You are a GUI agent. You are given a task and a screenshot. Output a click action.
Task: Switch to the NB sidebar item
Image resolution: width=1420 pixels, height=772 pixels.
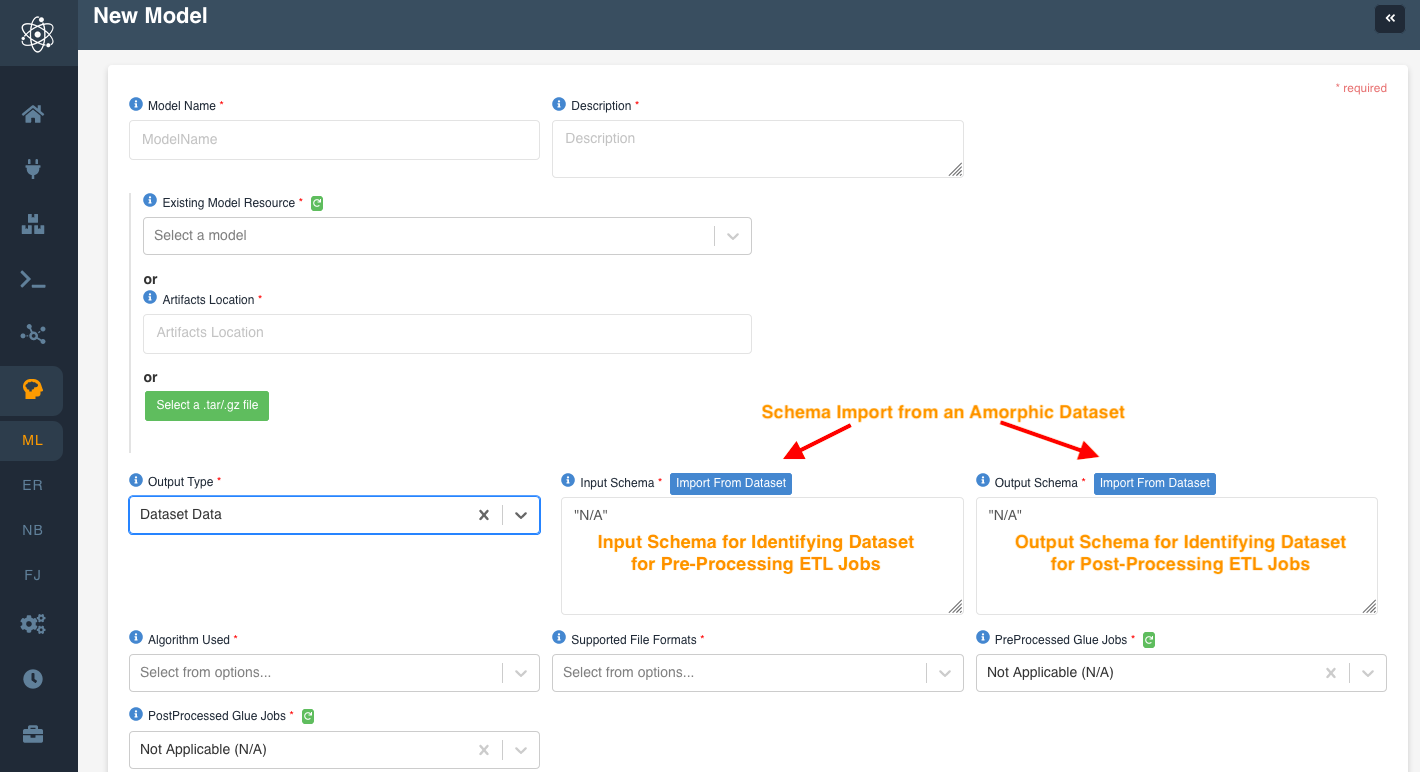pos(33,530)
